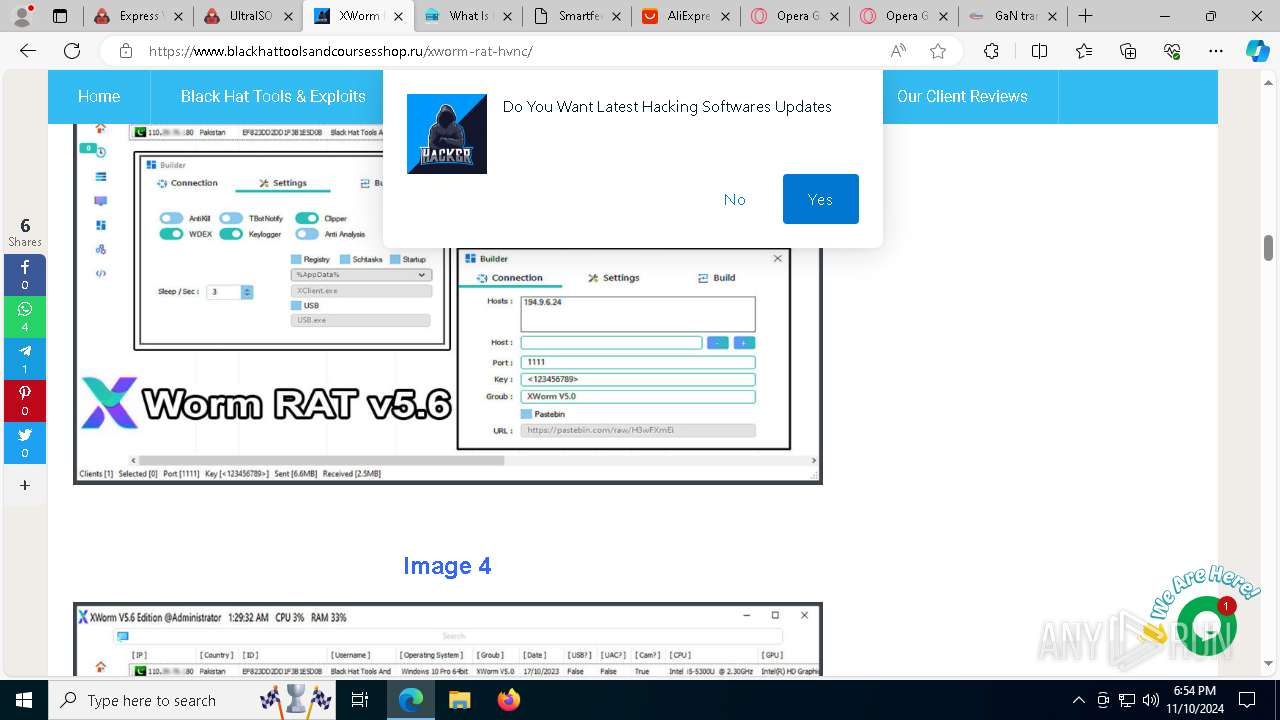This screenshot has width=1280, height=720.
Task: Open Microsoft Edge taskbar icon
Action: [x=411, y=700]
